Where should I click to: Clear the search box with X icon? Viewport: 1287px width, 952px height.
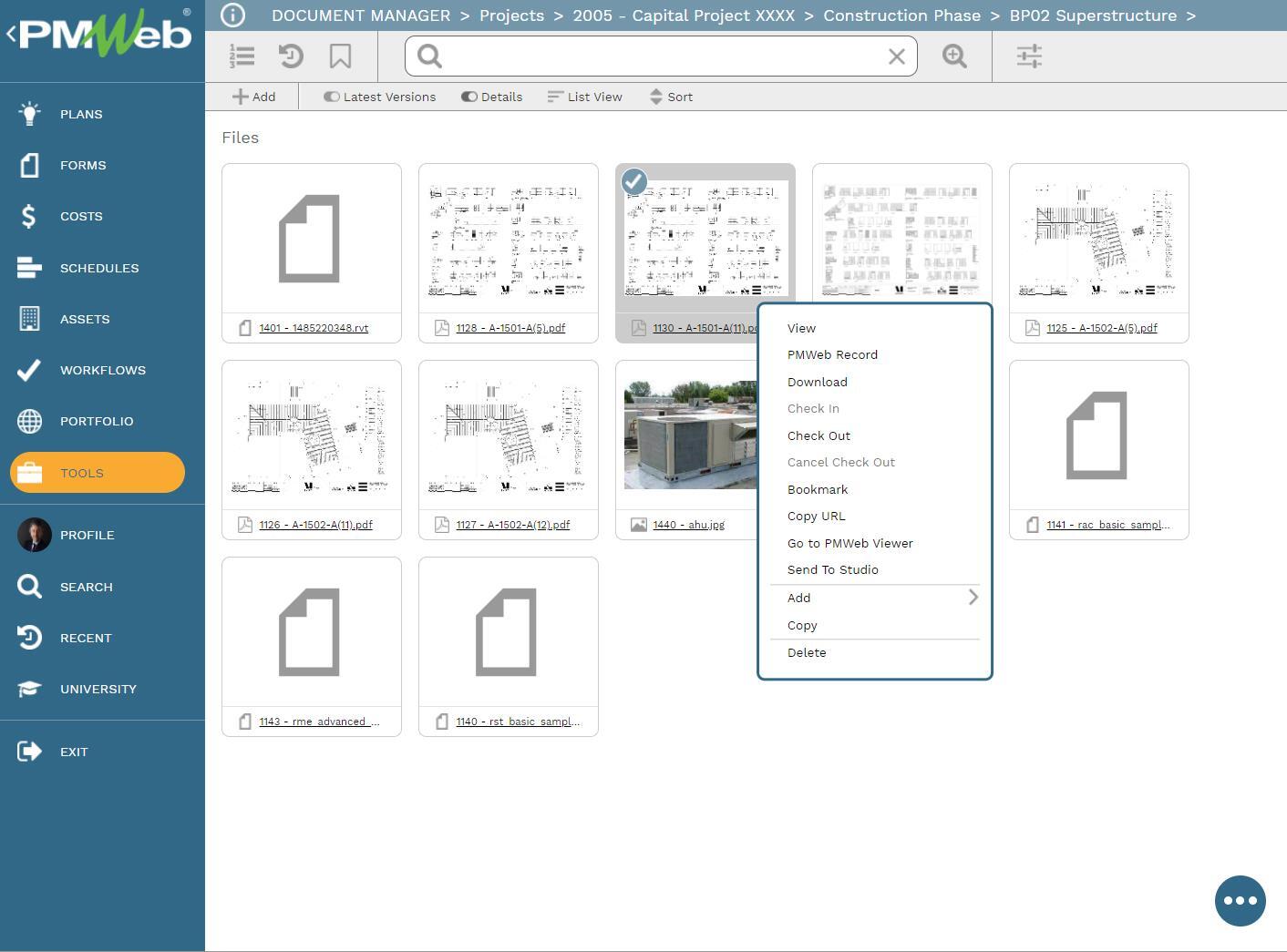896,56
